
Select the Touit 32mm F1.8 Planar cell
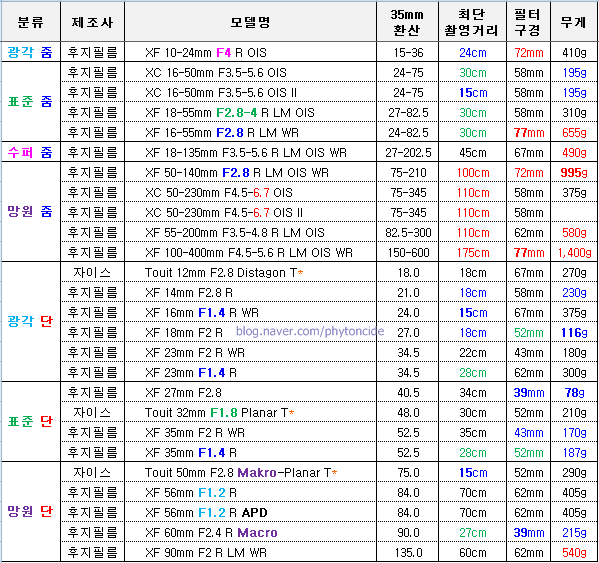click(250, 413)
